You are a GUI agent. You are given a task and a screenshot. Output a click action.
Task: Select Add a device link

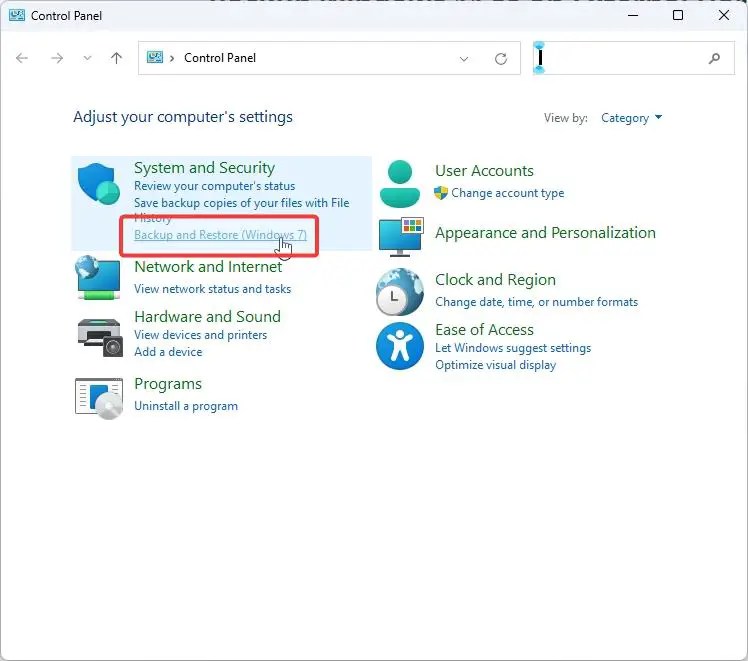coord(168,352)
